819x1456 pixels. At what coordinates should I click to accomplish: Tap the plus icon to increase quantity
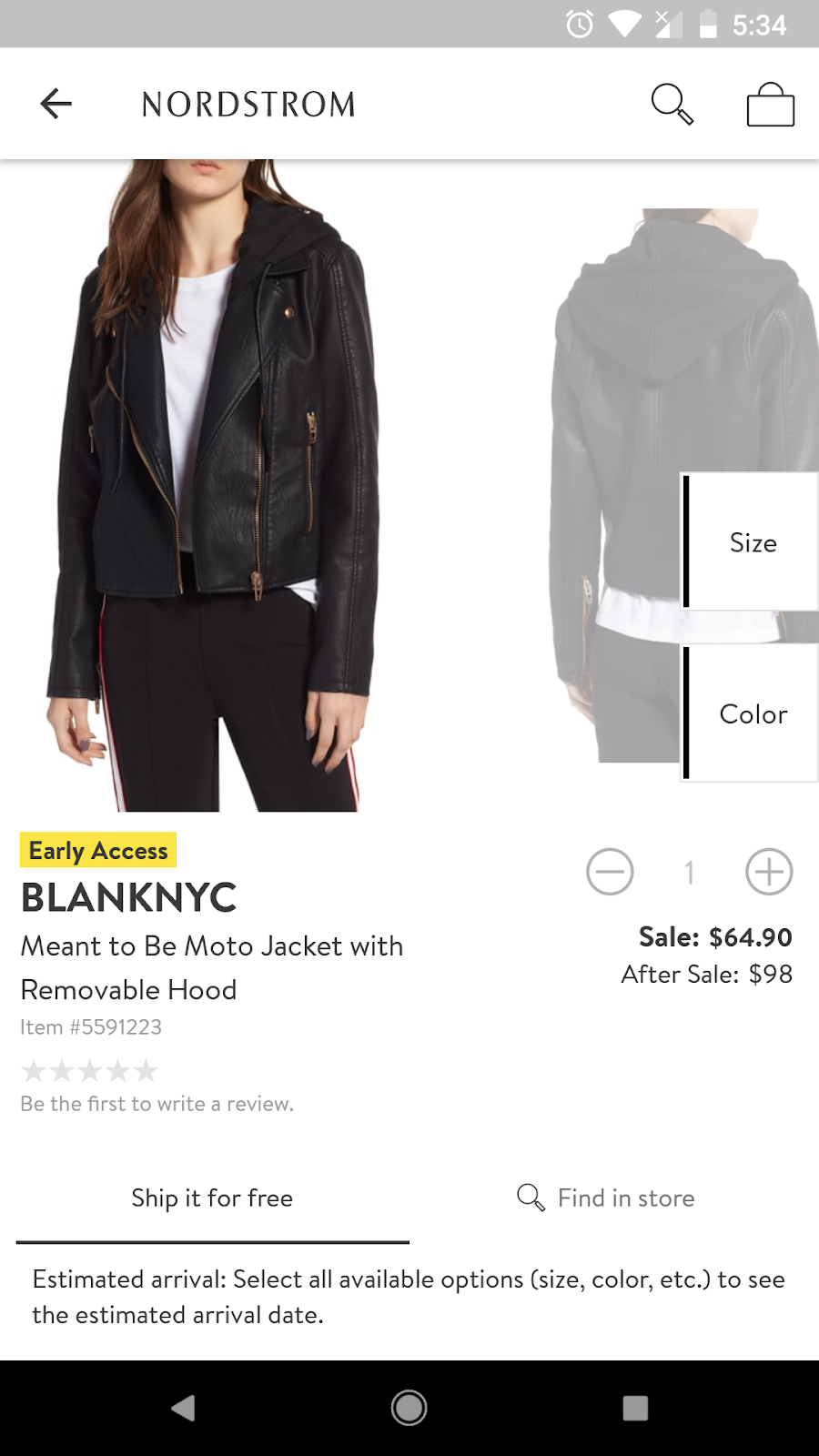(x=768, y=871)
